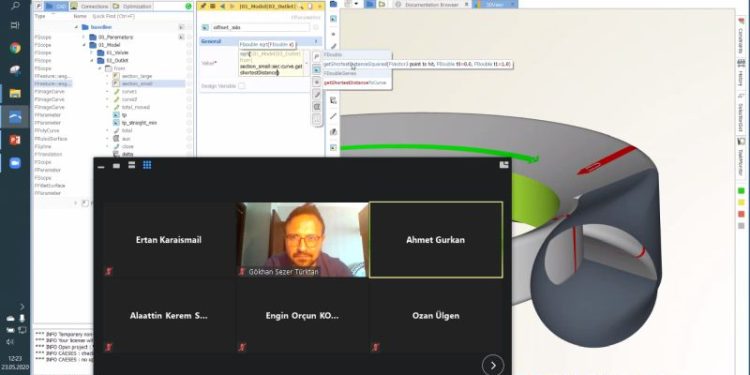
Task: Toggle visibility circle for total row
Action: tap(189, 131)
